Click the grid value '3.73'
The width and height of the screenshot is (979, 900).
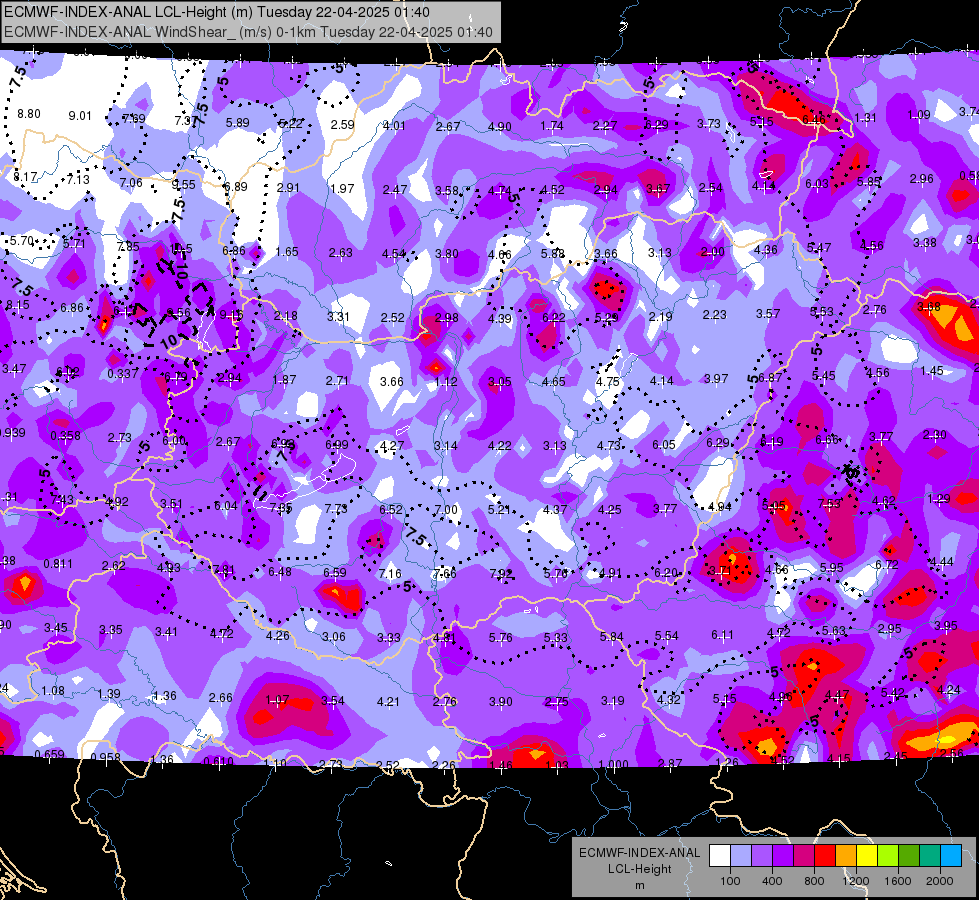[x=709, y=124]
